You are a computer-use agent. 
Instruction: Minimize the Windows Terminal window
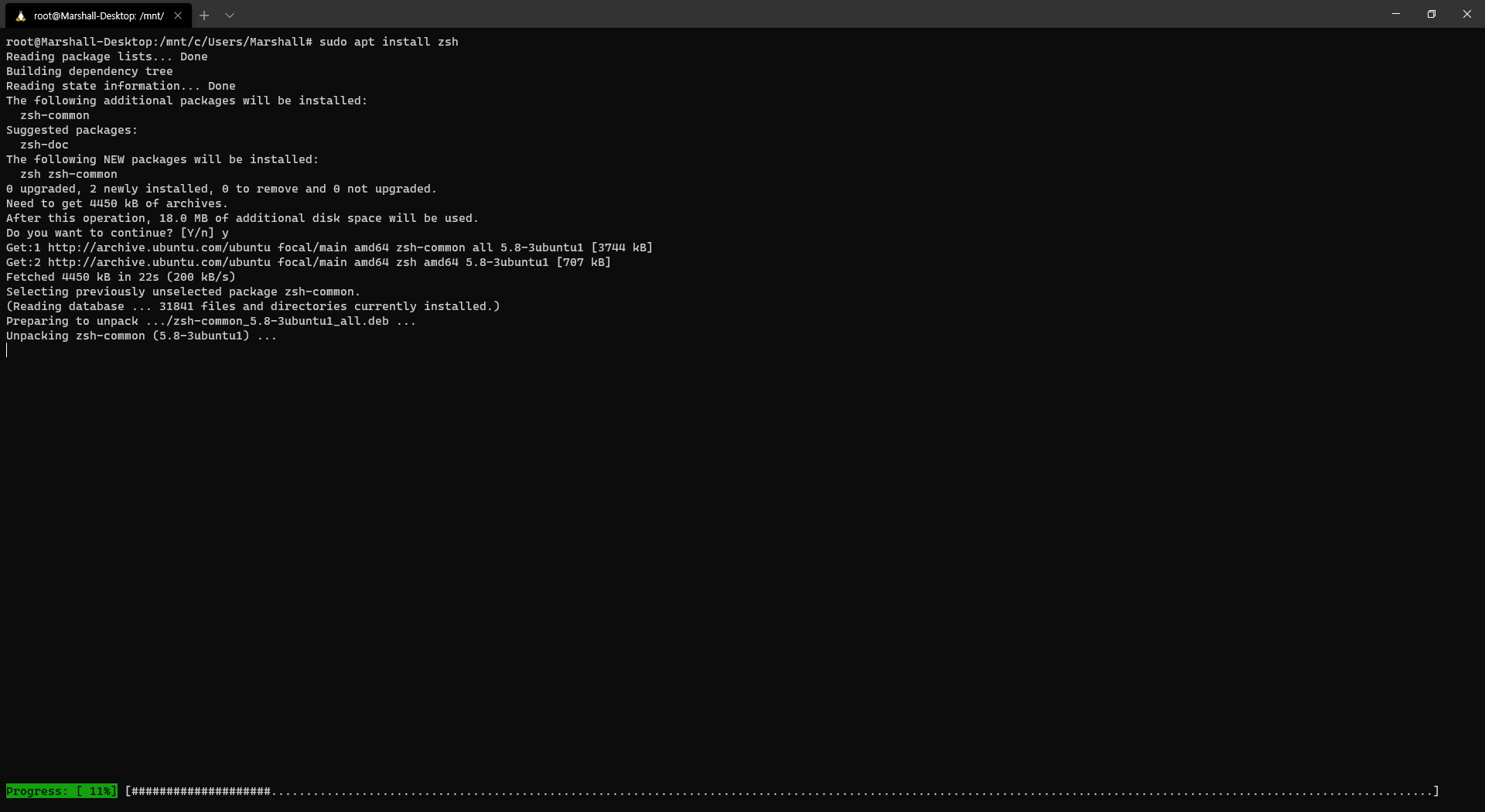tap(1395, 14)
